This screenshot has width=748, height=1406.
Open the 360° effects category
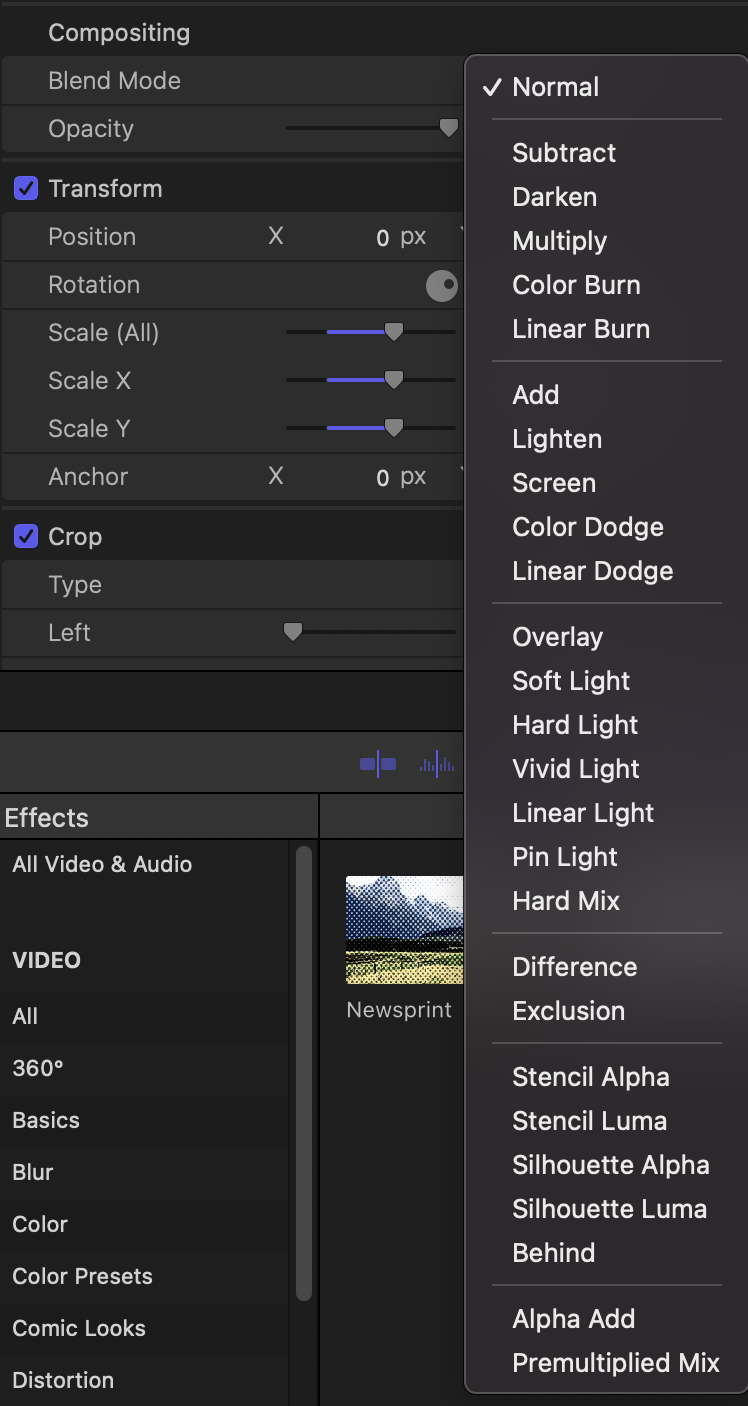[x=38, y=1068]
